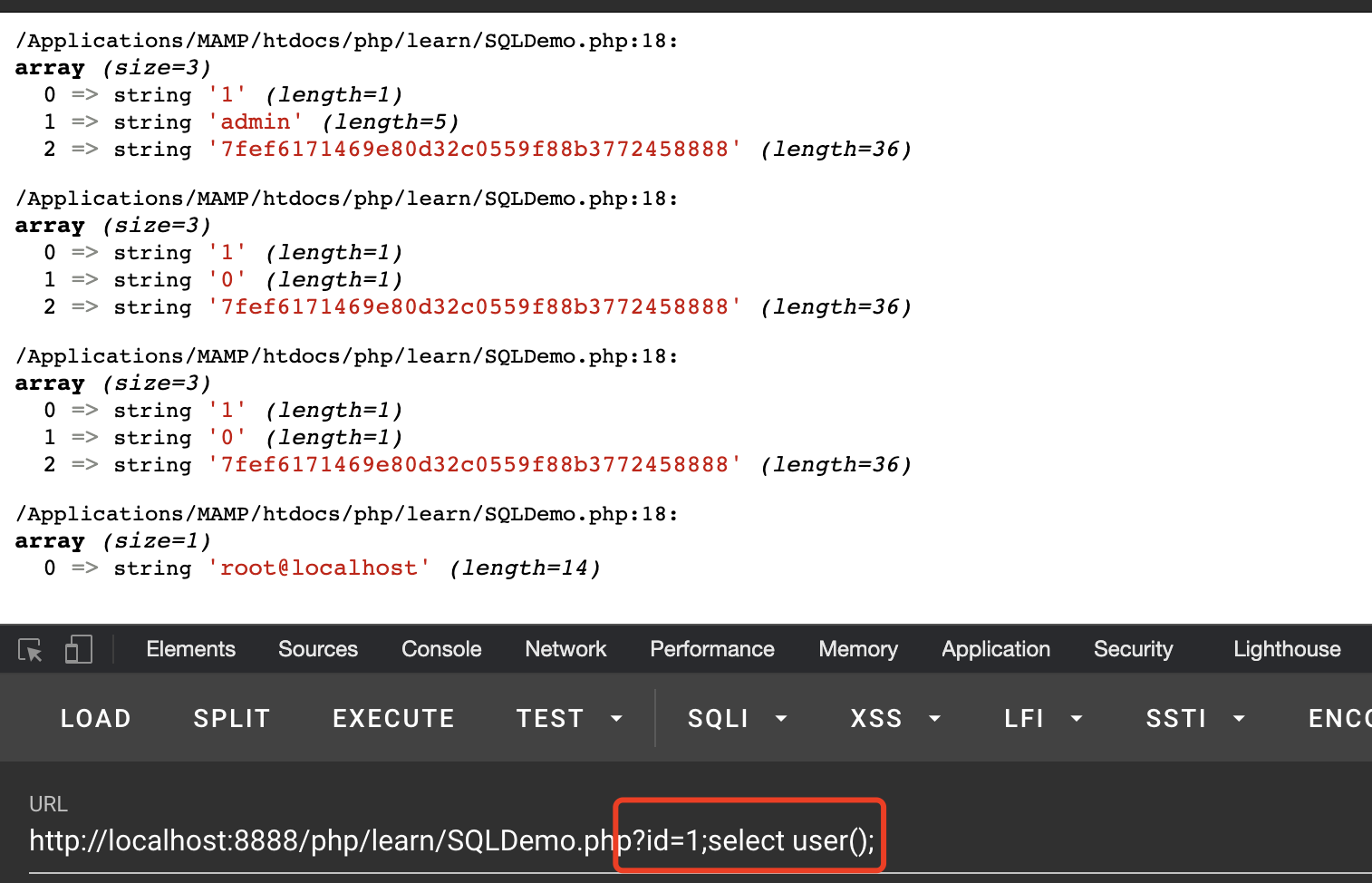The height and width of the screenshot is (883, 1372).
Task: Open the Console tab
Action: [x=441, y=649]
